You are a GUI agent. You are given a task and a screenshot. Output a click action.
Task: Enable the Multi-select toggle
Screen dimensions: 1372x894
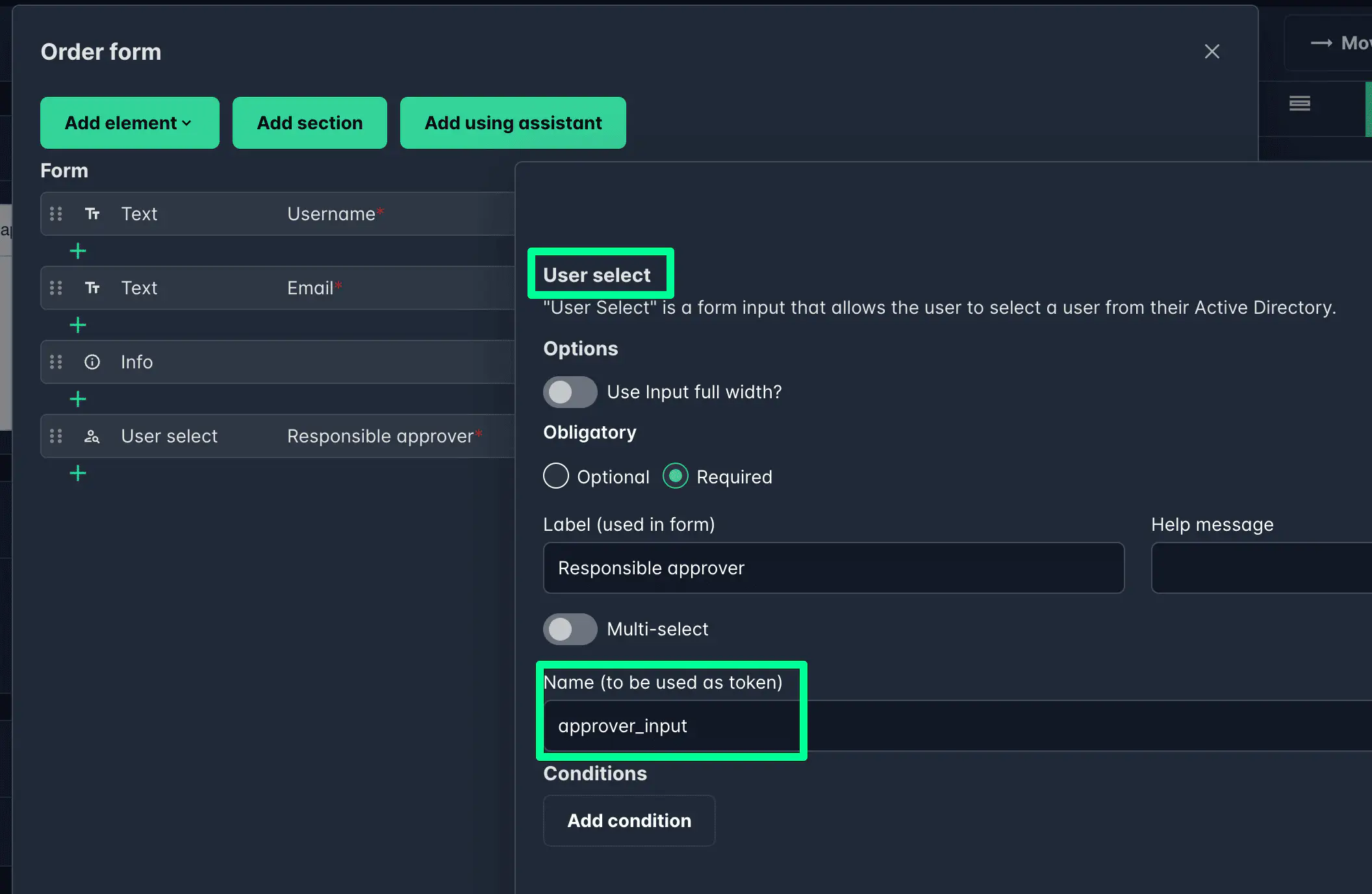[x=570, y=629]
